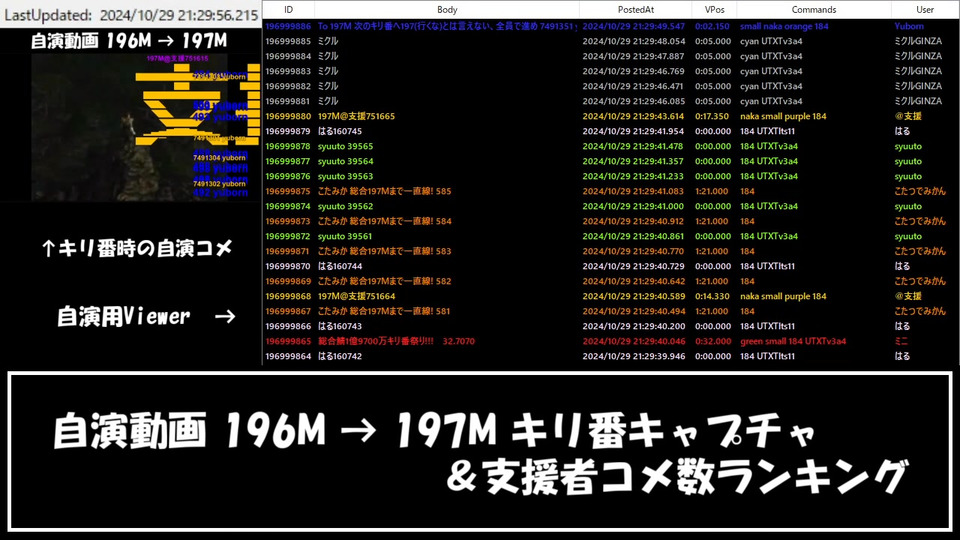
Task: Select "184 UTXTv3a4" command in row 196999872
Action: [769, 236]
